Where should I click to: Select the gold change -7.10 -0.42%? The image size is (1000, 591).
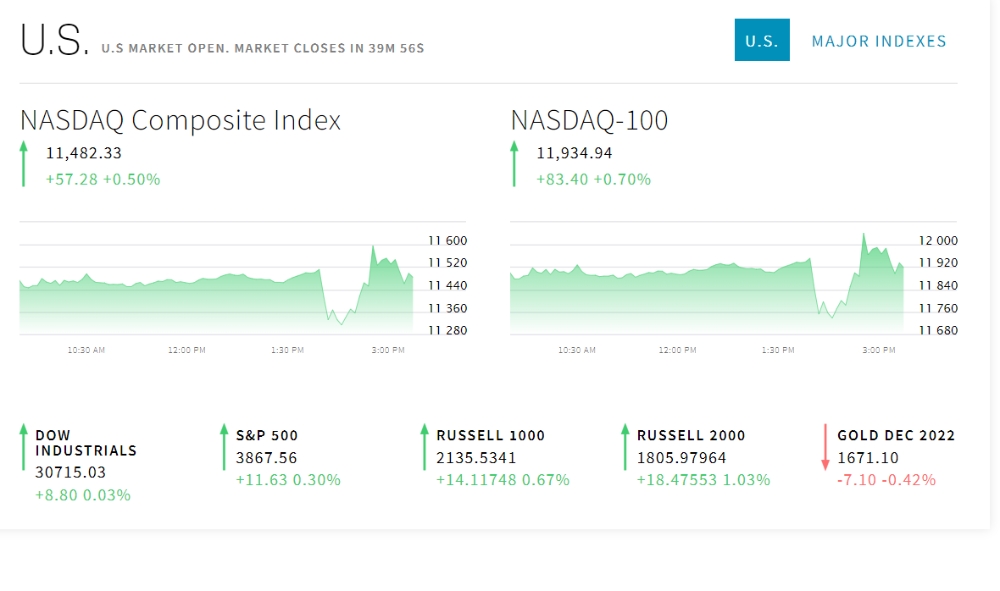(x=886, y=479)
